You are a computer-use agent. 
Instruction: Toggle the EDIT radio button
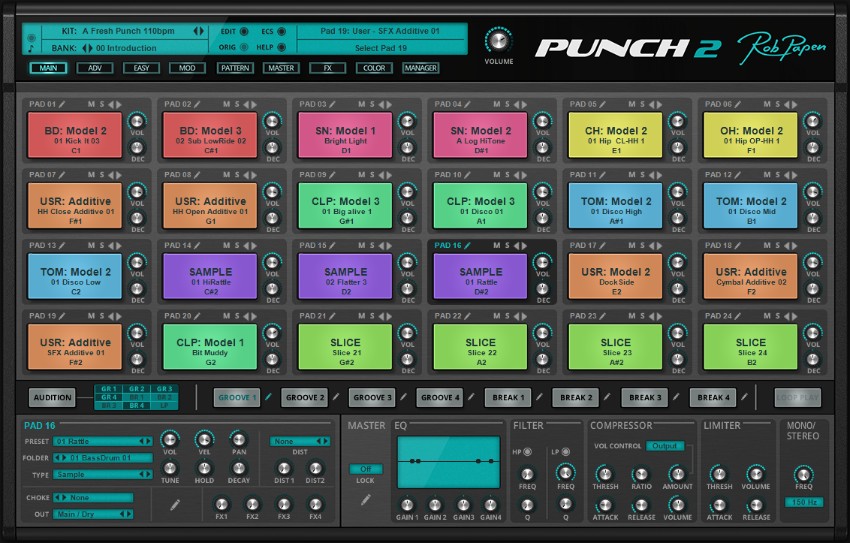tap(244, 31)
